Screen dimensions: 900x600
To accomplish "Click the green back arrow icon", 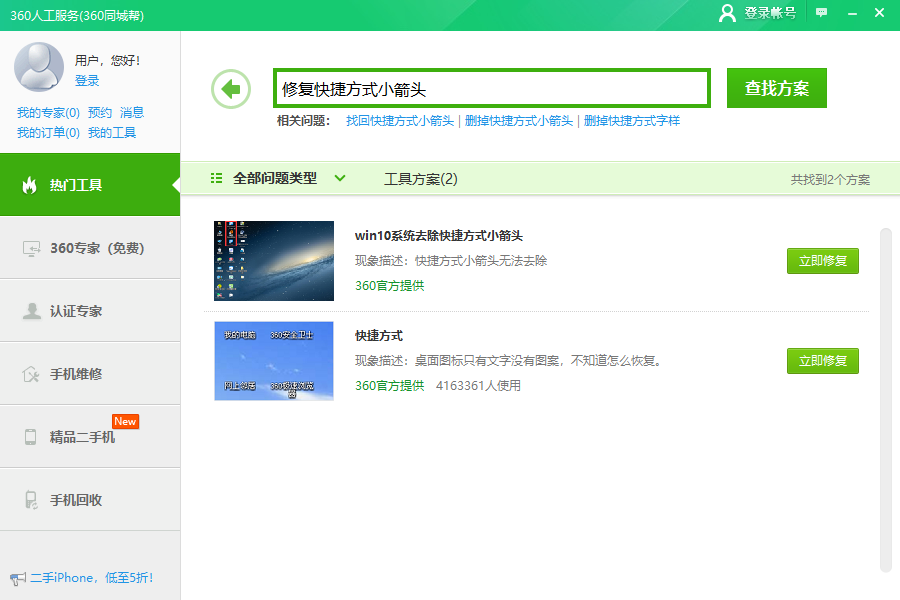I will pos(231,89).
